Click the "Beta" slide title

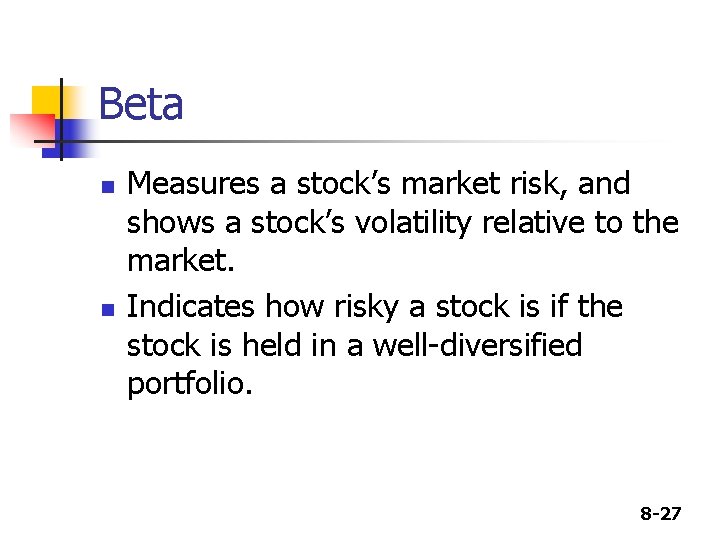point(141,104)
